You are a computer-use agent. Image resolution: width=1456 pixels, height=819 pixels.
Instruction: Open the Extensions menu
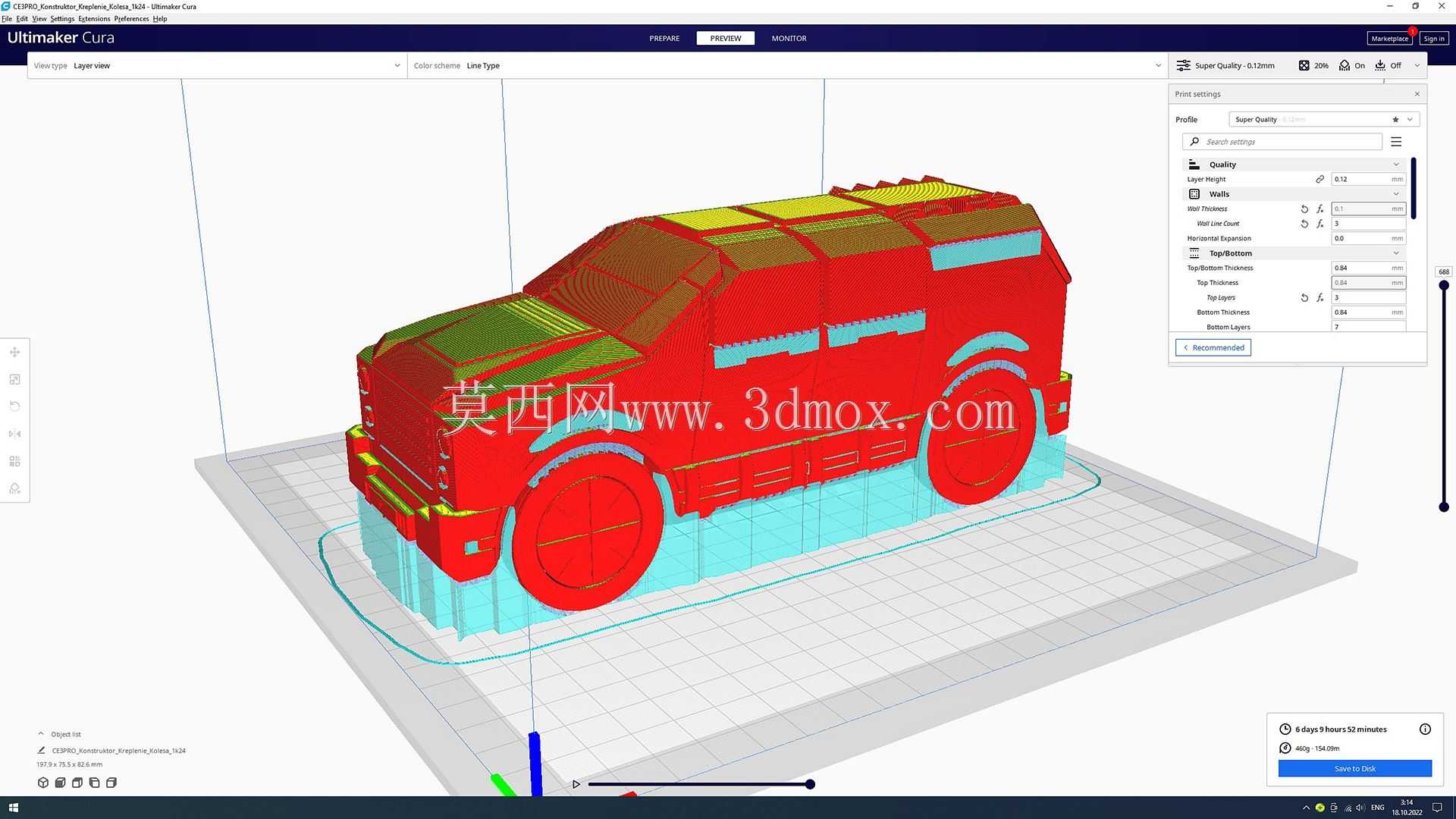pos(94,19)
